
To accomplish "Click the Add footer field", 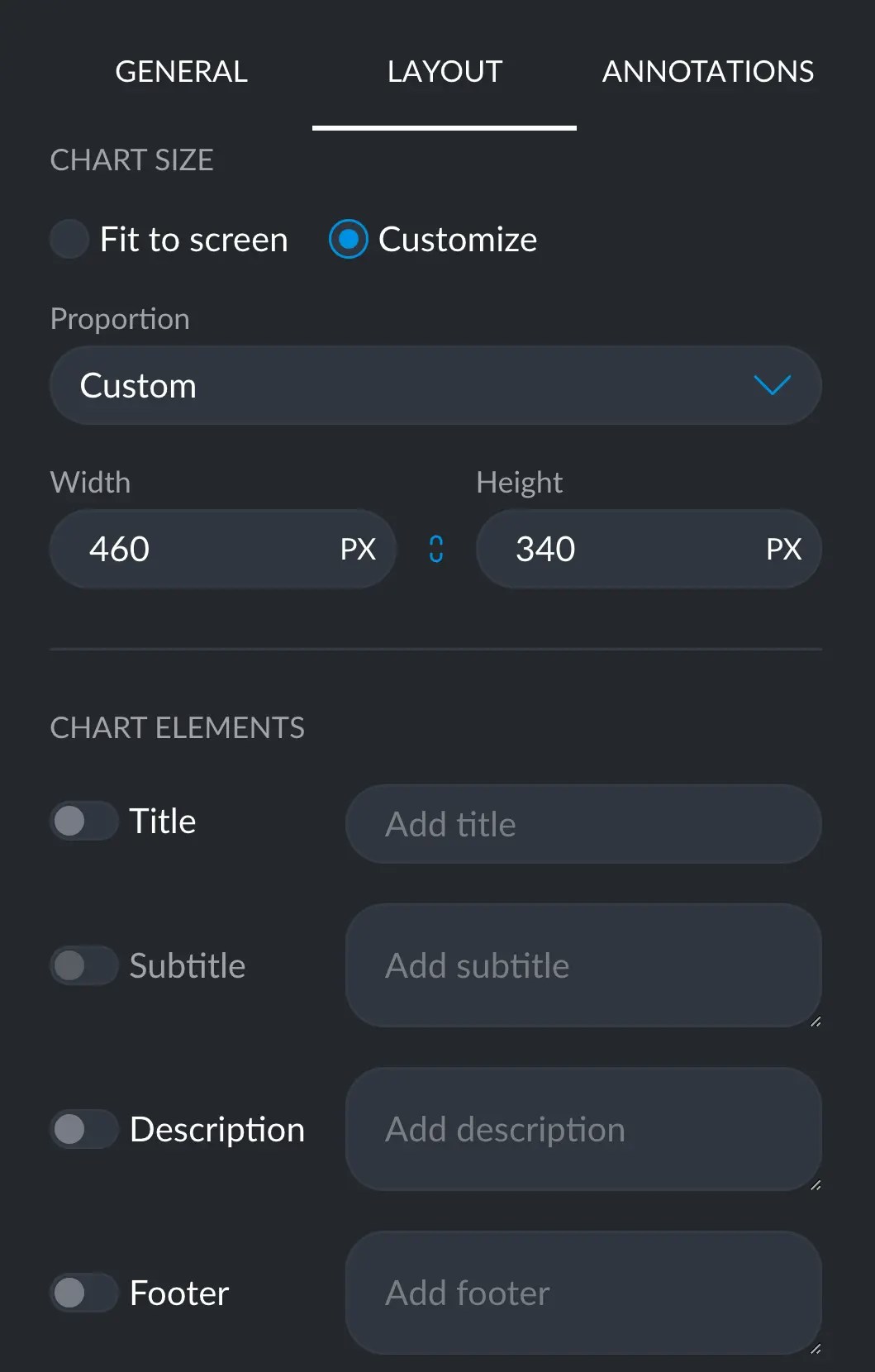I will pyautogui.click(x=584, y=1293).
